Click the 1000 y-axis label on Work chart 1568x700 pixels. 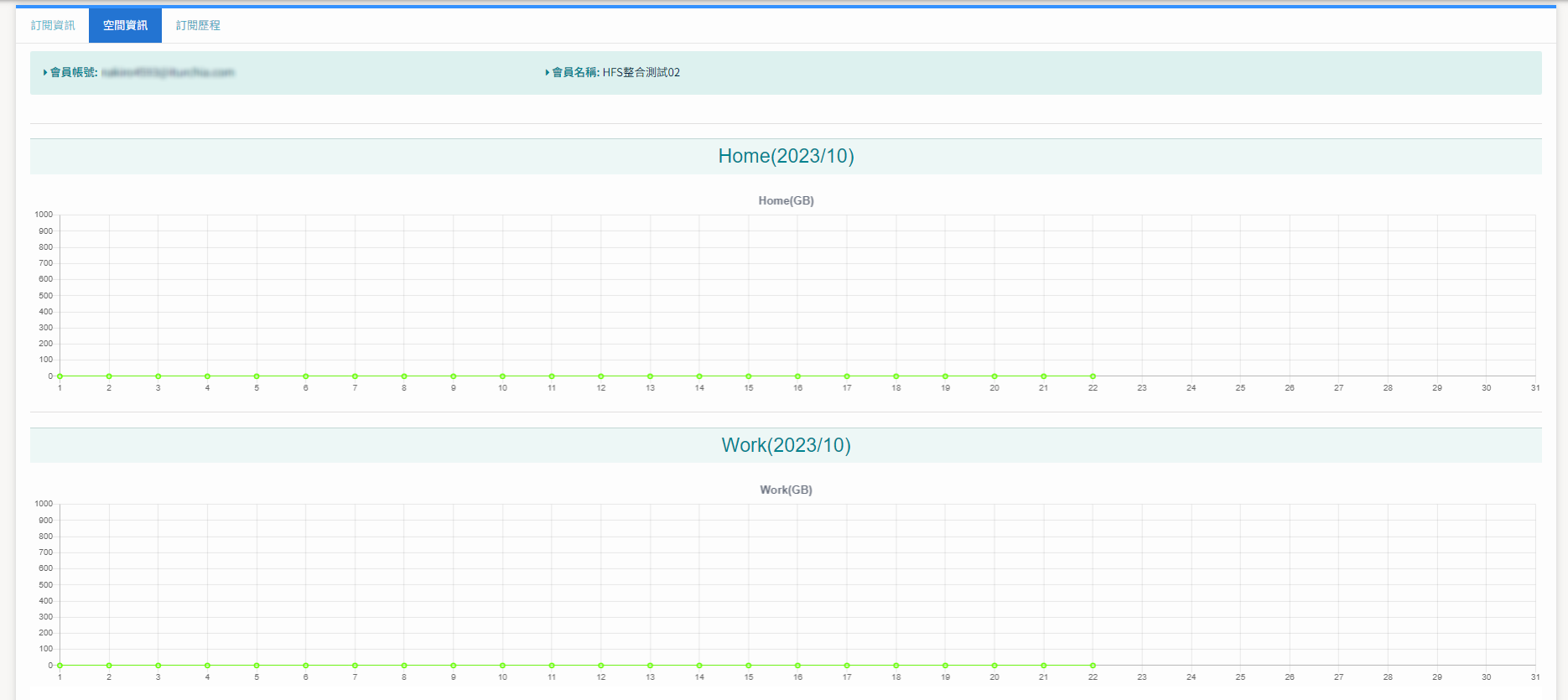point(44,504)
